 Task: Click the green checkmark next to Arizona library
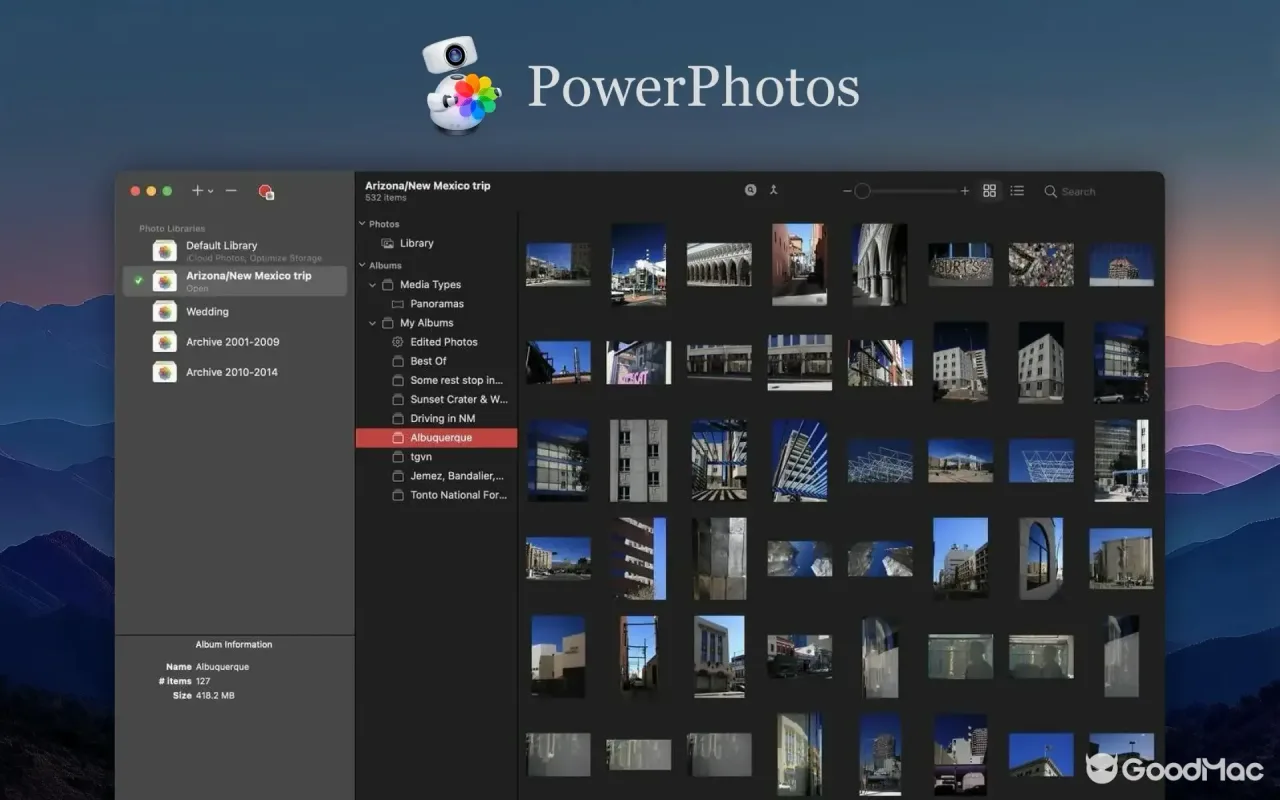(138, 281)
